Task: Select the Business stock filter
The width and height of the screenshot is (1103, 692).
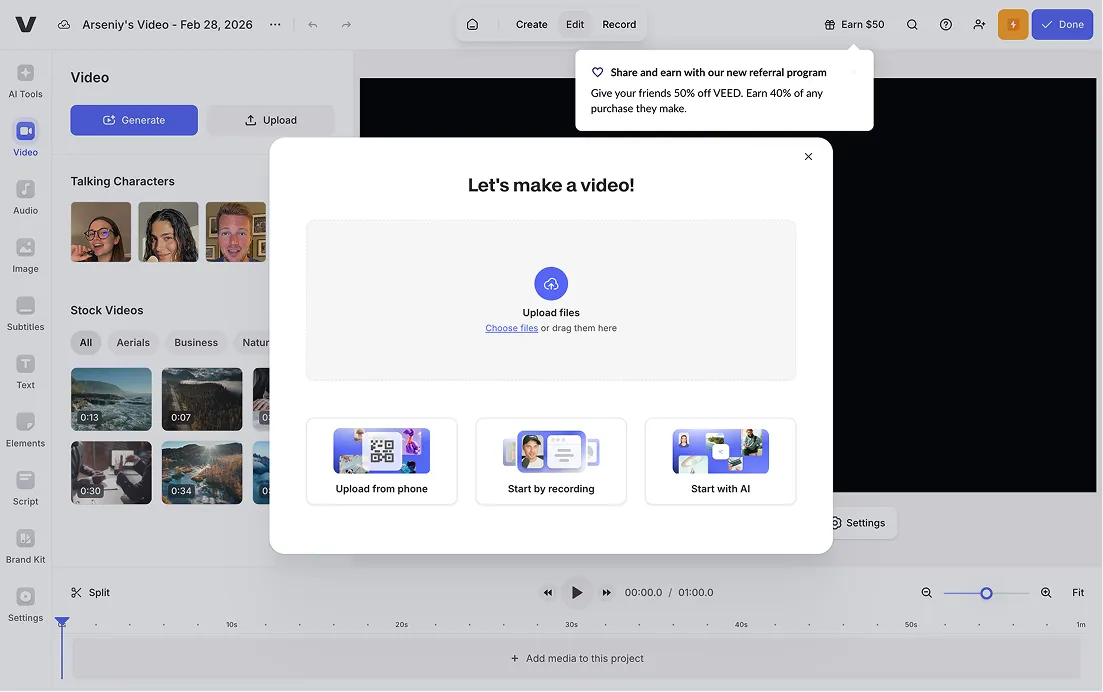Action: point(196,342)
